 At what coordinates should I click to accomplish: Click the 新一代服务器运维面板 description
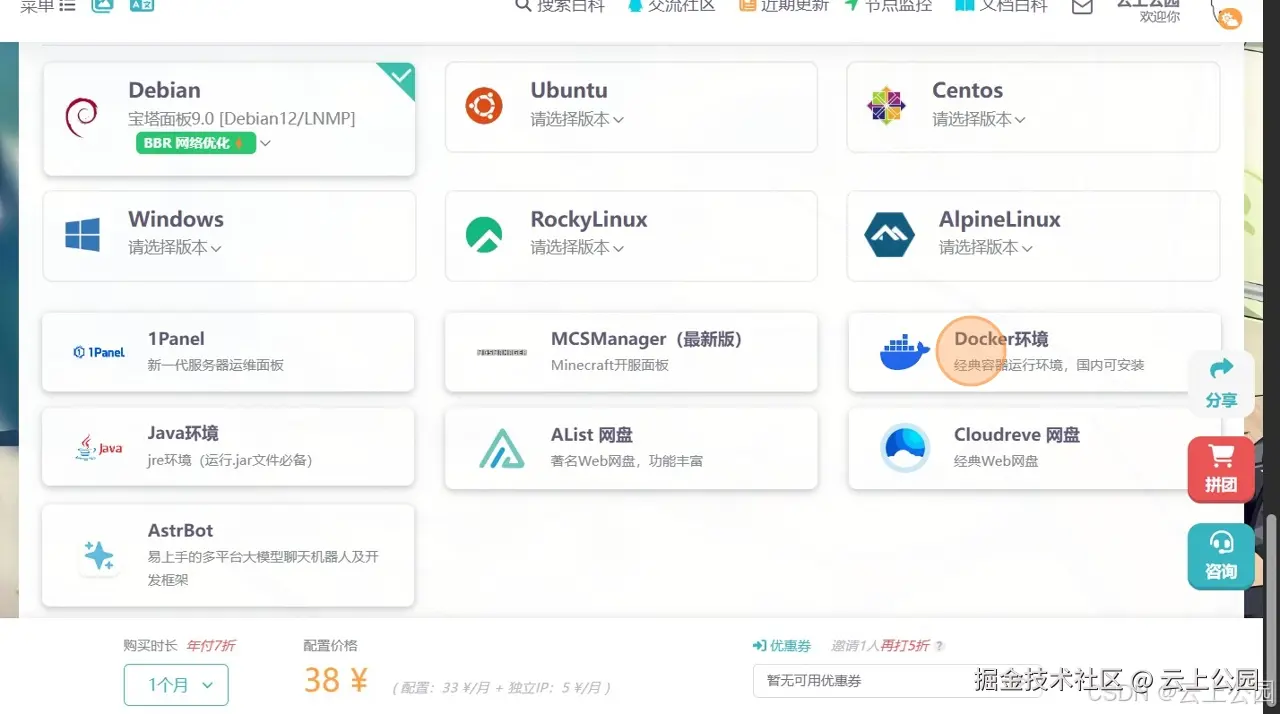[x=216, y=365]
